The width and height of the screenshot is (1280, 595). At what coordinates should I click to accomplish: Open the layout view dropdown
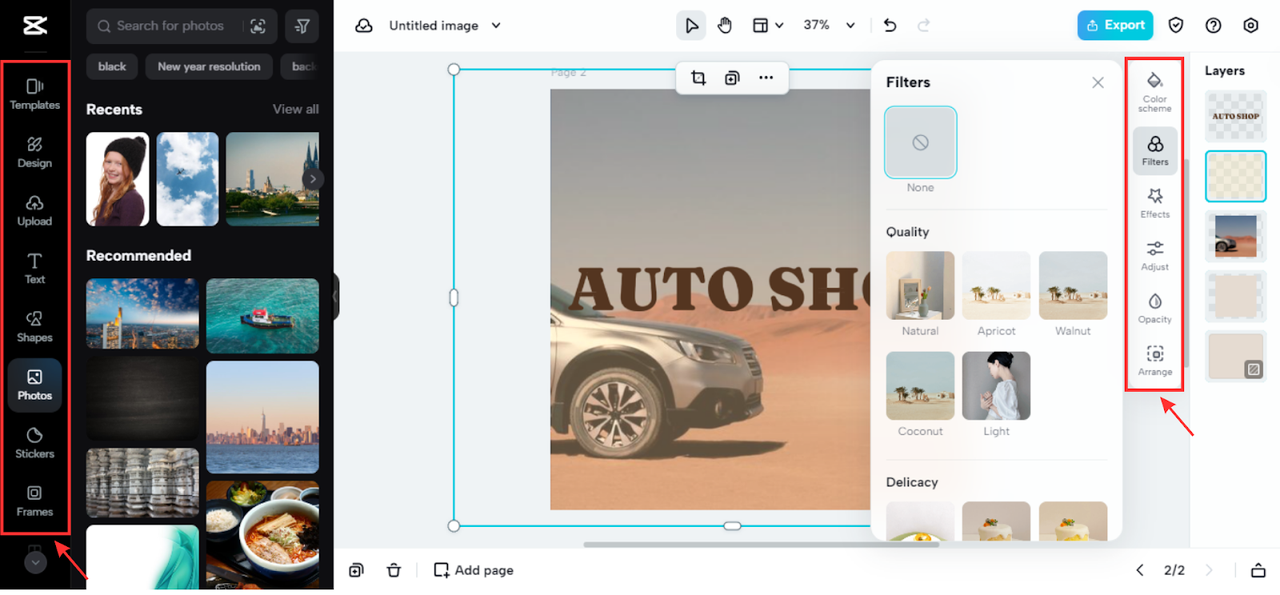pos(768,26)
